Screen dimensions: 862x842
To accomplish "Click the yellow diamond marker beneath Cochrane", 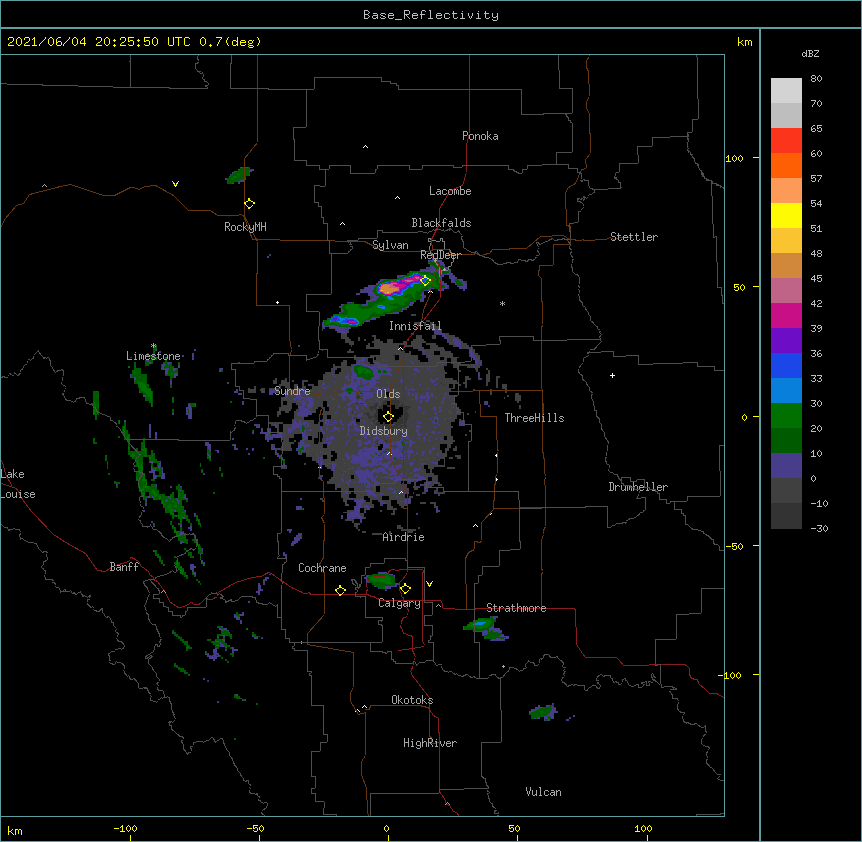I will [340, 590].
